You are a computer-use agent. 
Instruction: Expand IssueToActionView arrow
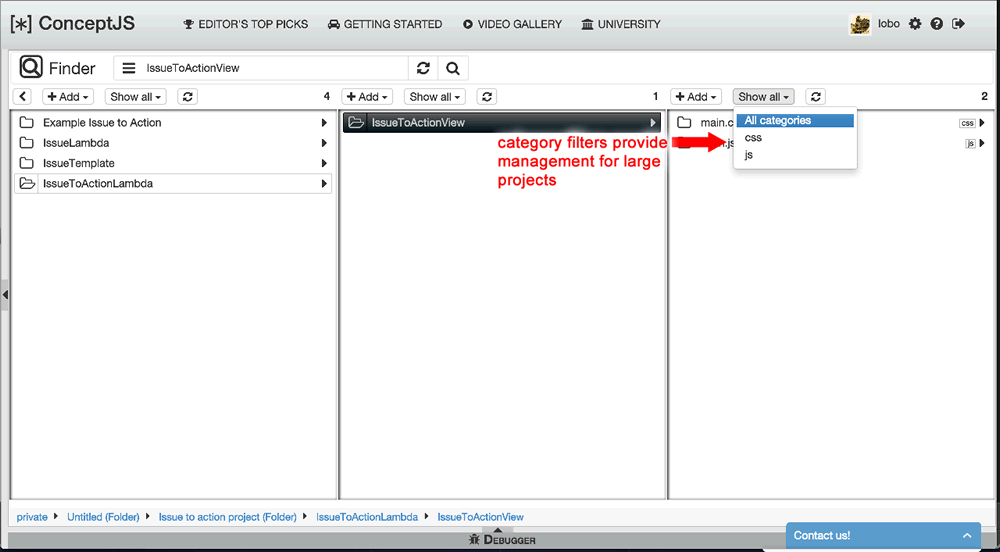point(653,122)
